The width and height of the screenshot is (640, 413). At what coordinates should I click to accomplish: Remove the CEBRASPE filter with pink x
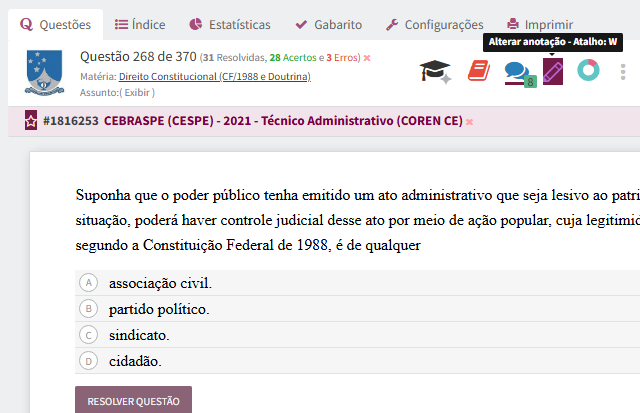(469, 122)
